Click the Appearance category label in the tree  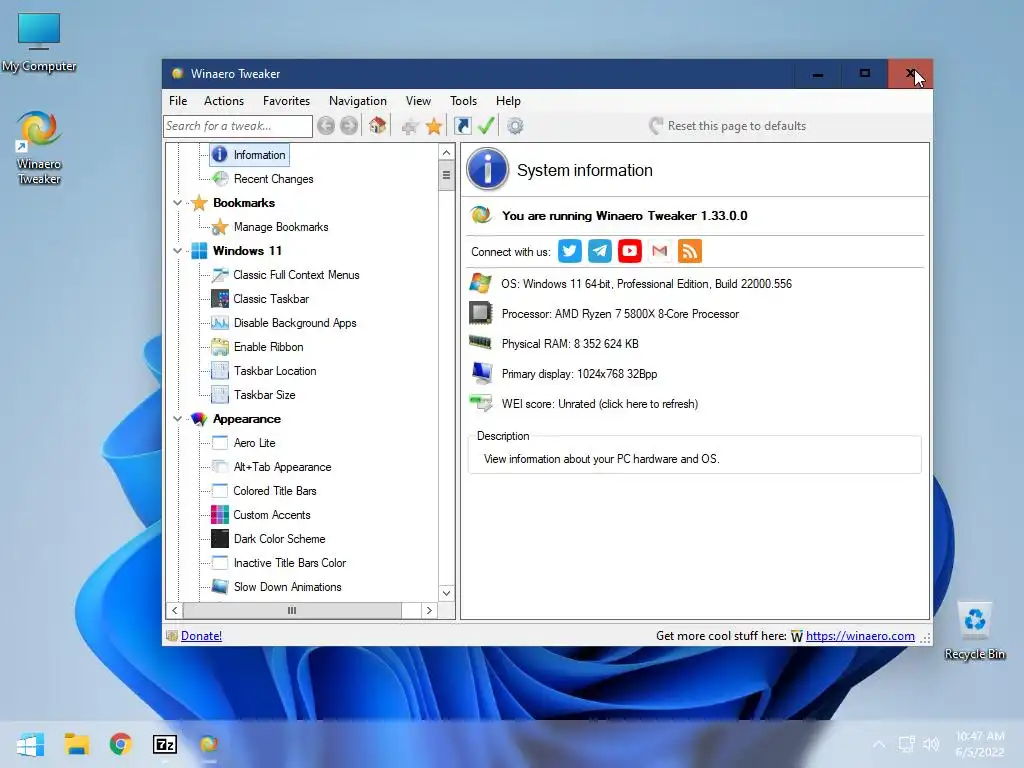246,419
